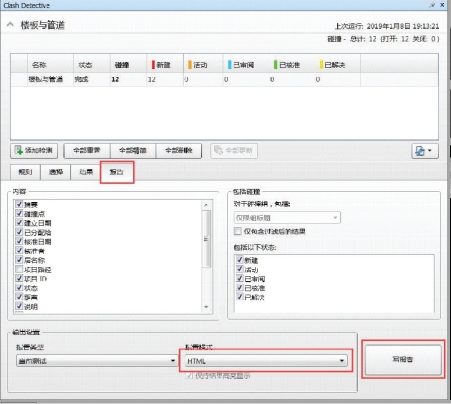Switch to the 规则 tab

[25, 172]
